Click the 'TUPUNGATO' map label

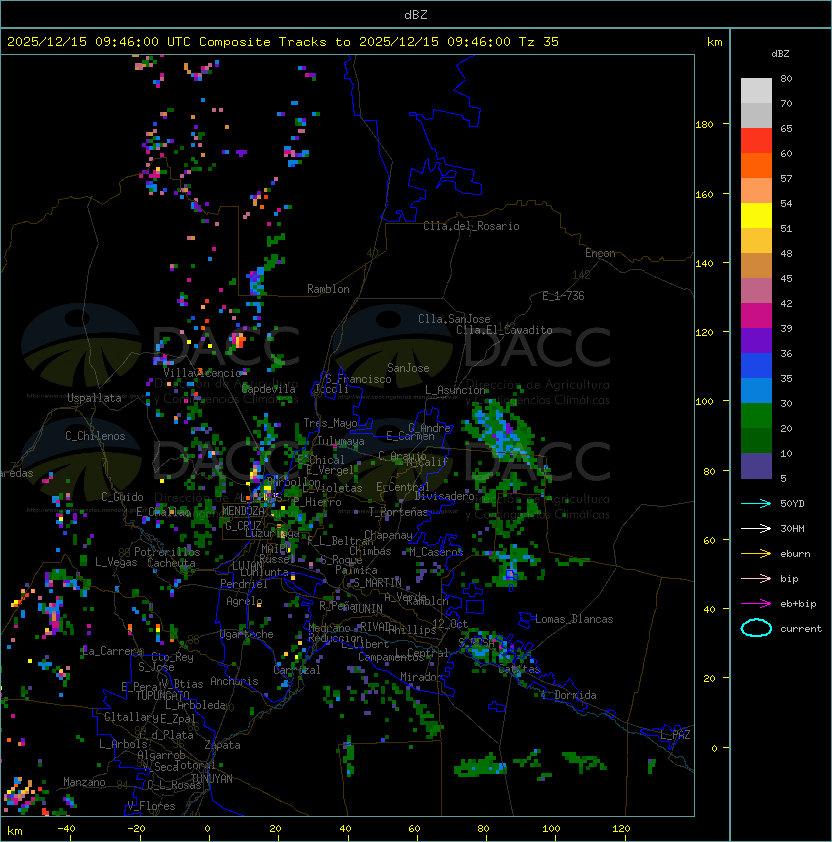tap(162, 695)
